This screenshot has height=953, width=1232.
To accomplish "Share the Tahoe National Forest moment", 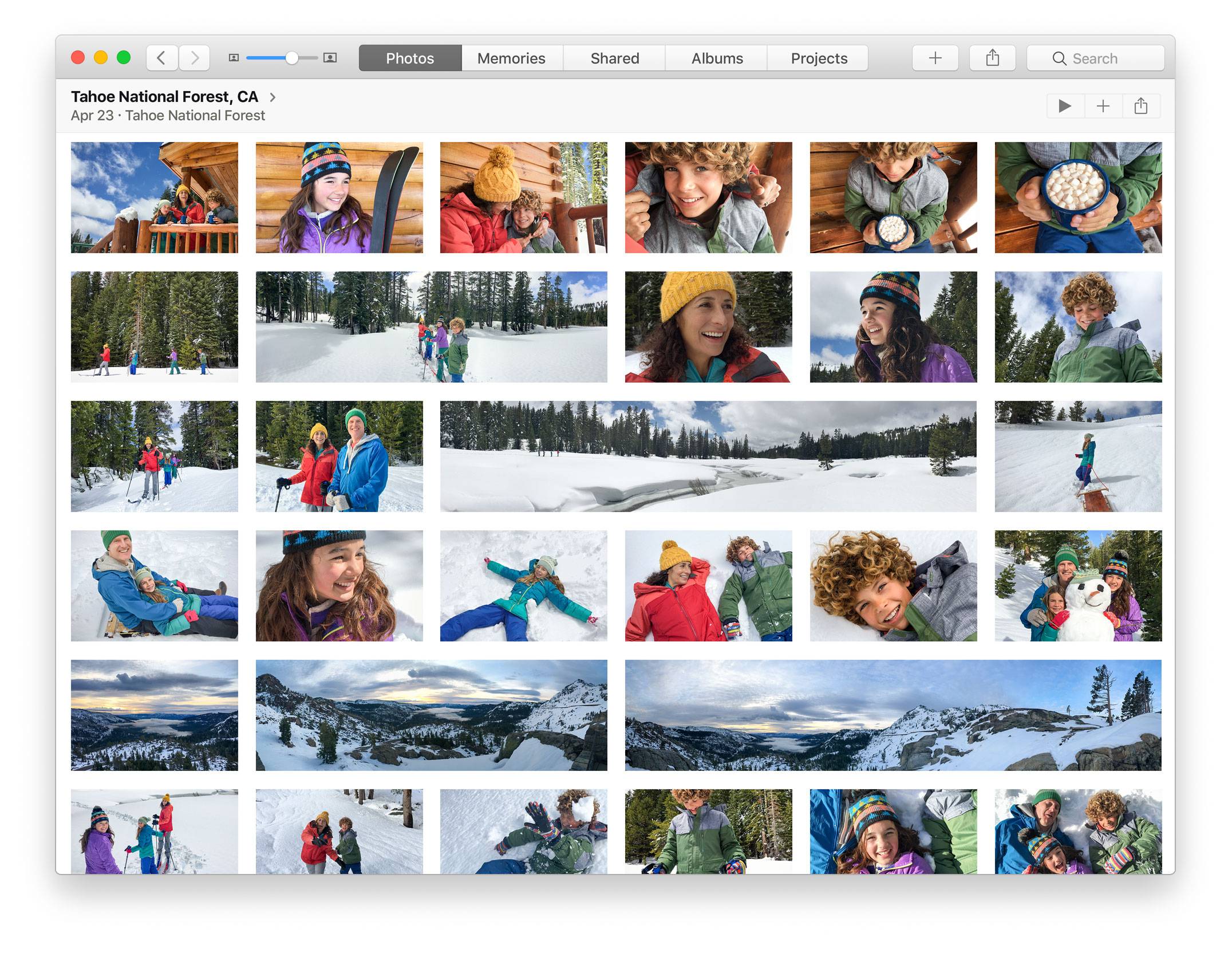I will [x=1140, y=106].
